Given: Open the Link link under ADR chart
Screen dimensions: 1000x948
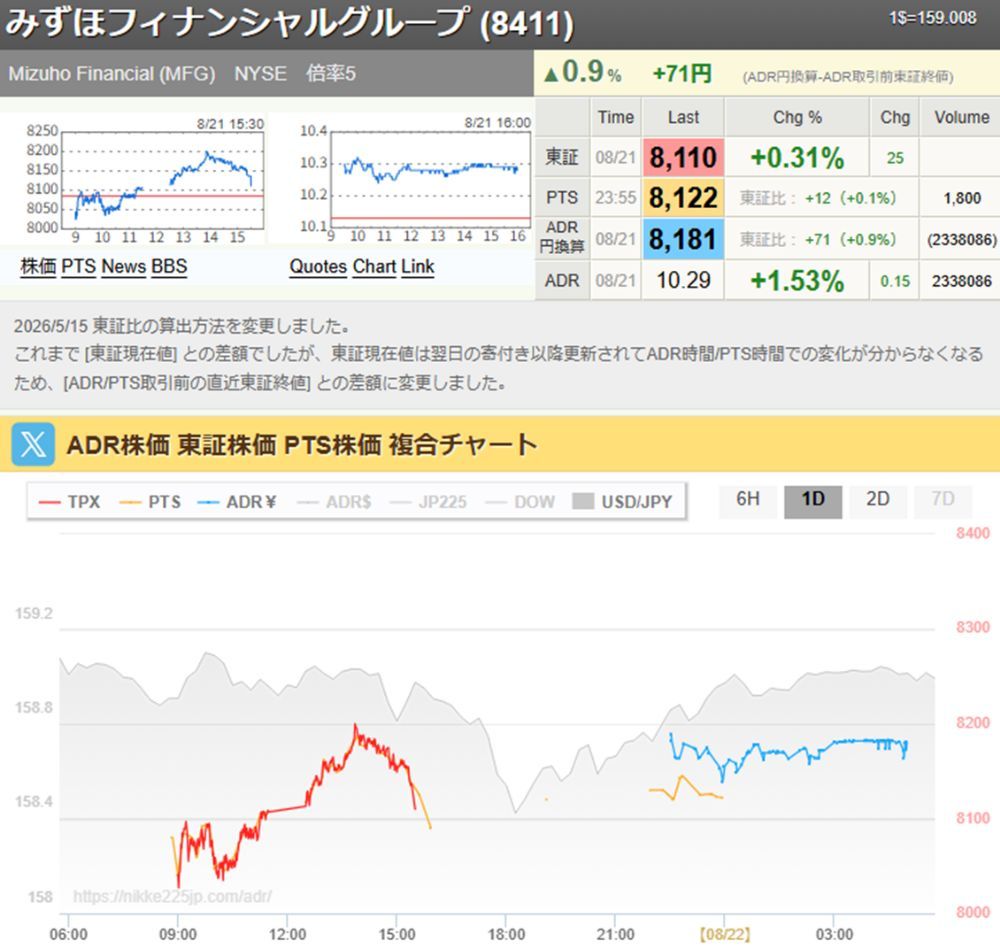Looking at the screenshot, I should click(418, 267).
